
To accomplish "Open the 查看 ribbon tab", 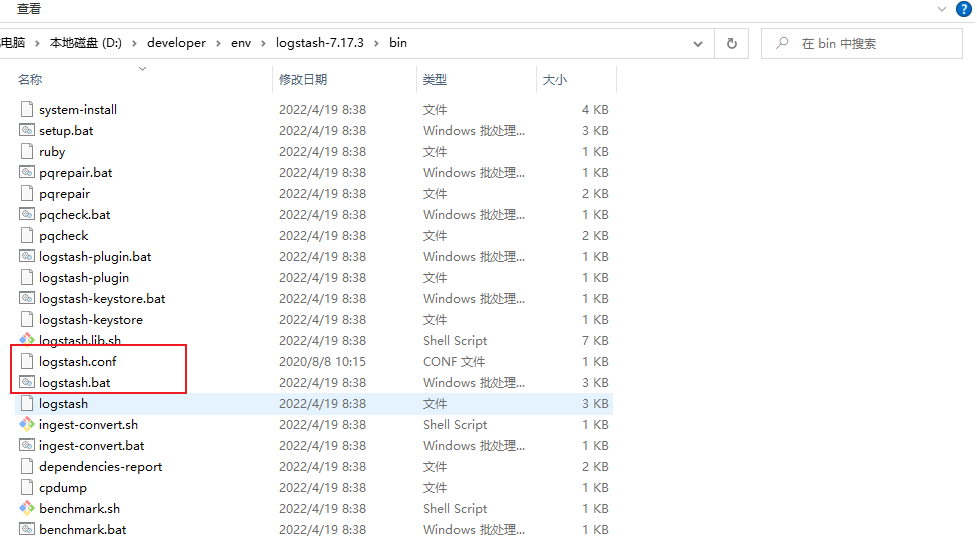I will pos(29,9).
